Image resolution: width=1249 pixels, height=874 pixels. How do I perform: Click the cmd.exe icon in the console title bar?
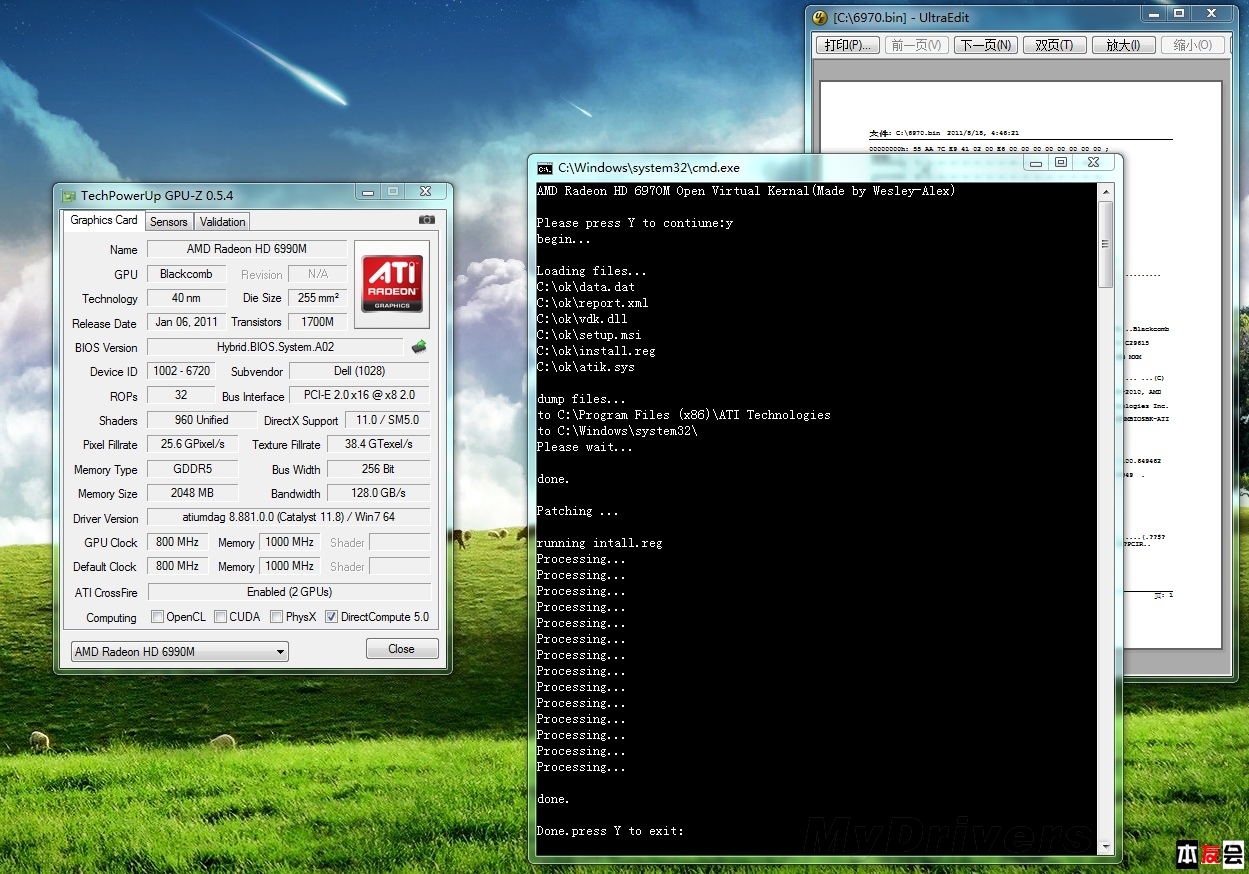[543, 167]
